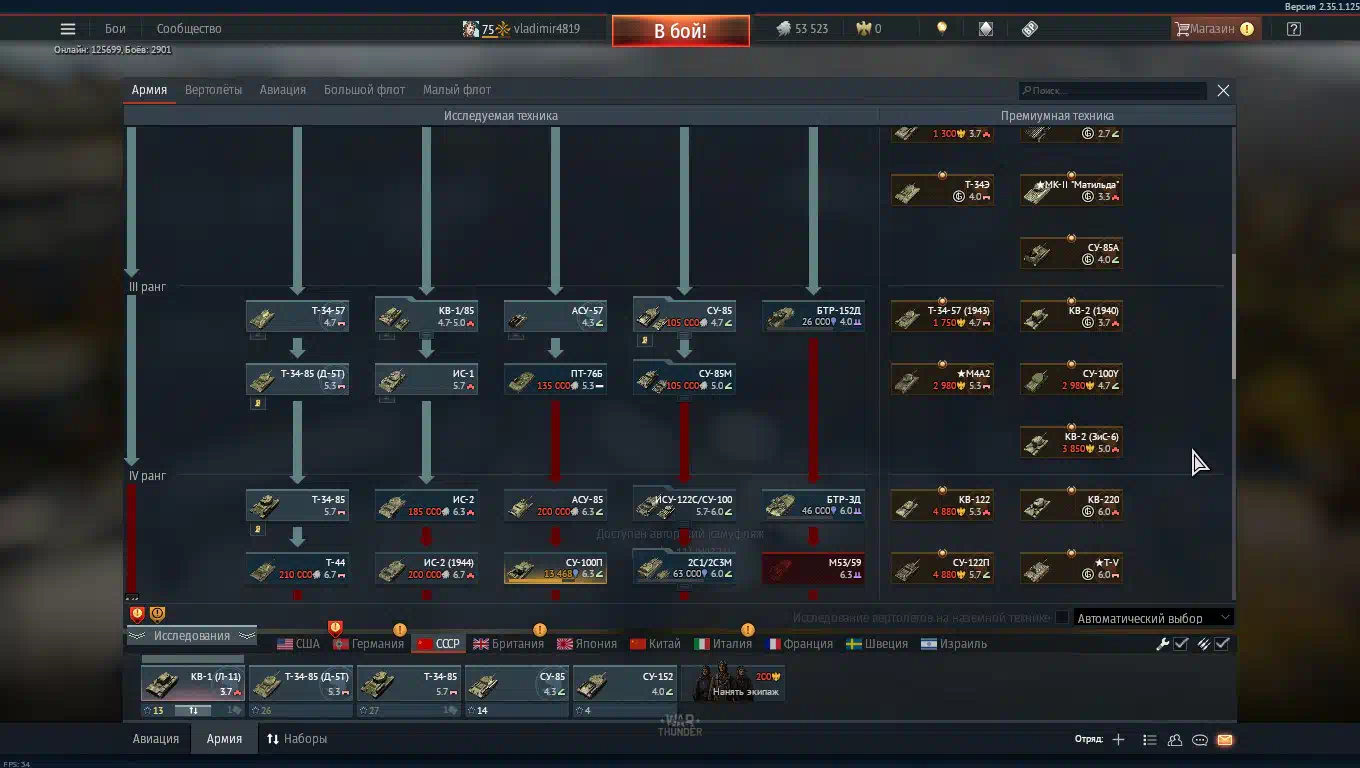Open the diamond-shaped inventory icon
The image size is (1360, 768).
pos(986,29)
